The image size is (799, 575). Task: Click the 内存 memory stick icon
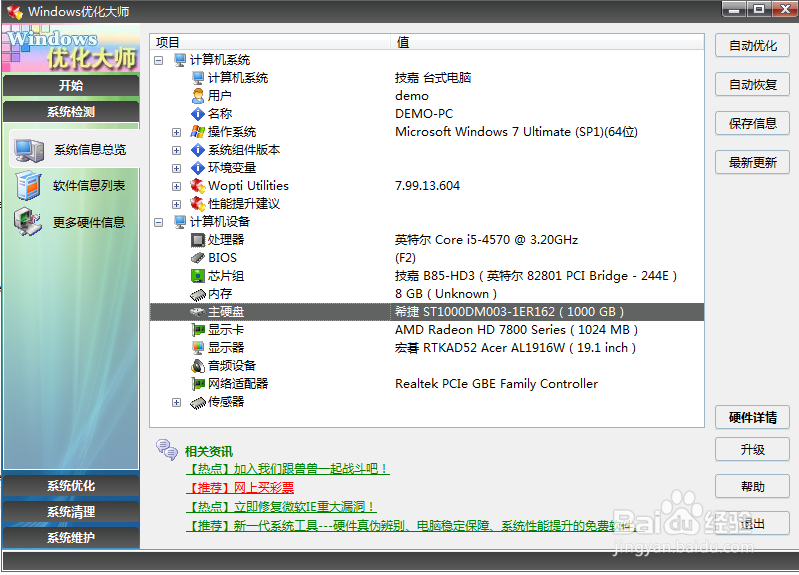(x=197, y=294)
